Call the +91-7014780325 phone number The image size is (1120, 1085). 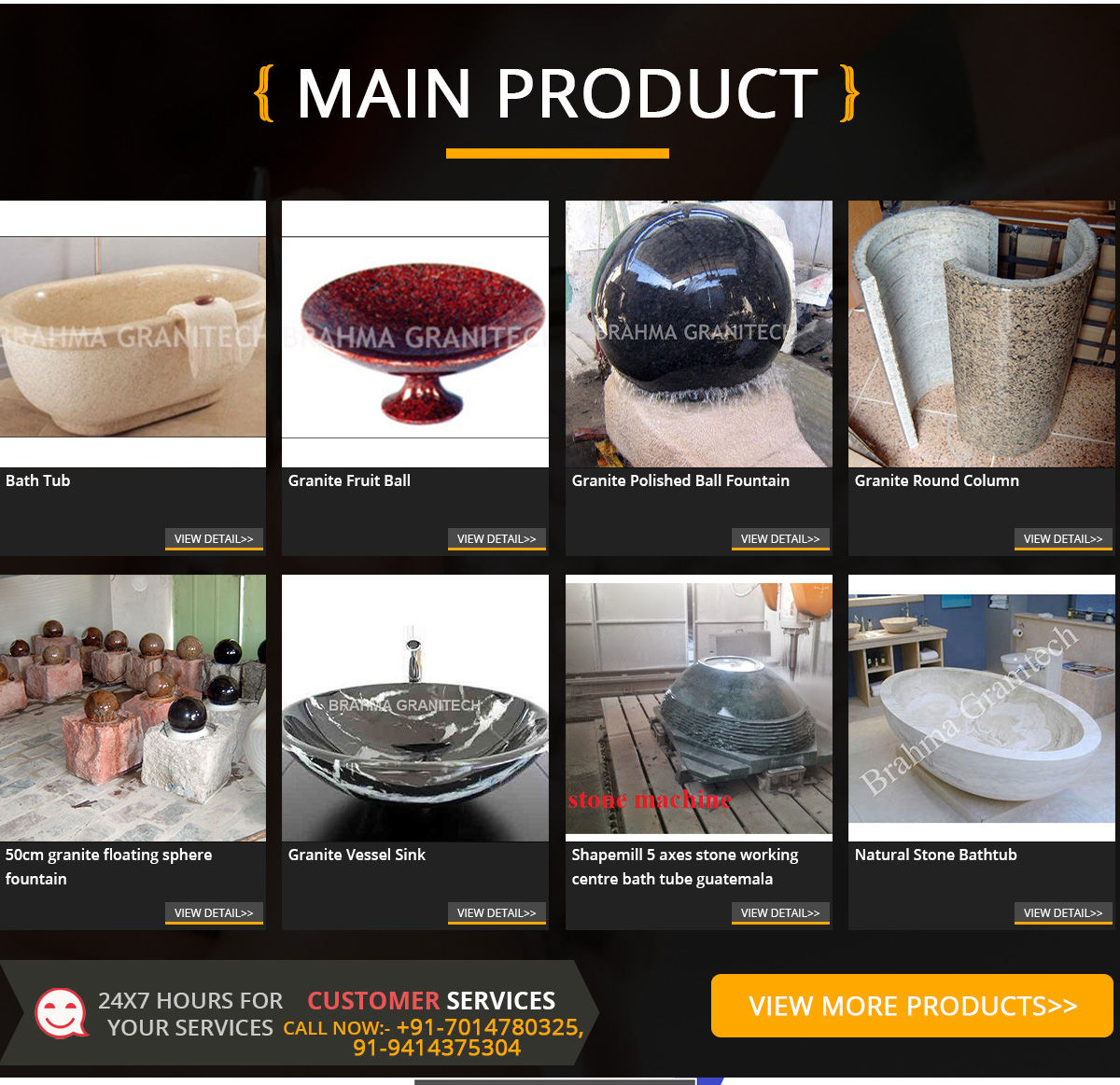pyautogui.click(x=488, y=1027)
